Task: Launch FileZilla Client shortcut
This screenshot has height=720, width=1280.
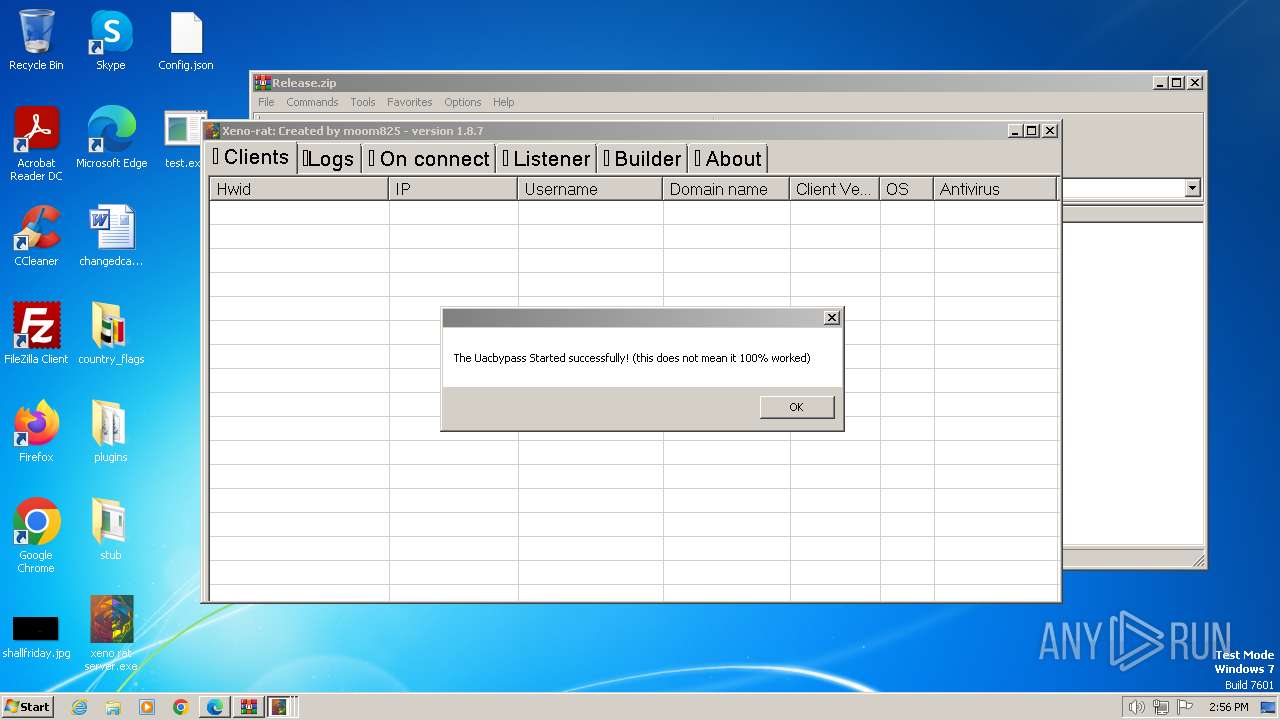Action: (x=36, y=335)
